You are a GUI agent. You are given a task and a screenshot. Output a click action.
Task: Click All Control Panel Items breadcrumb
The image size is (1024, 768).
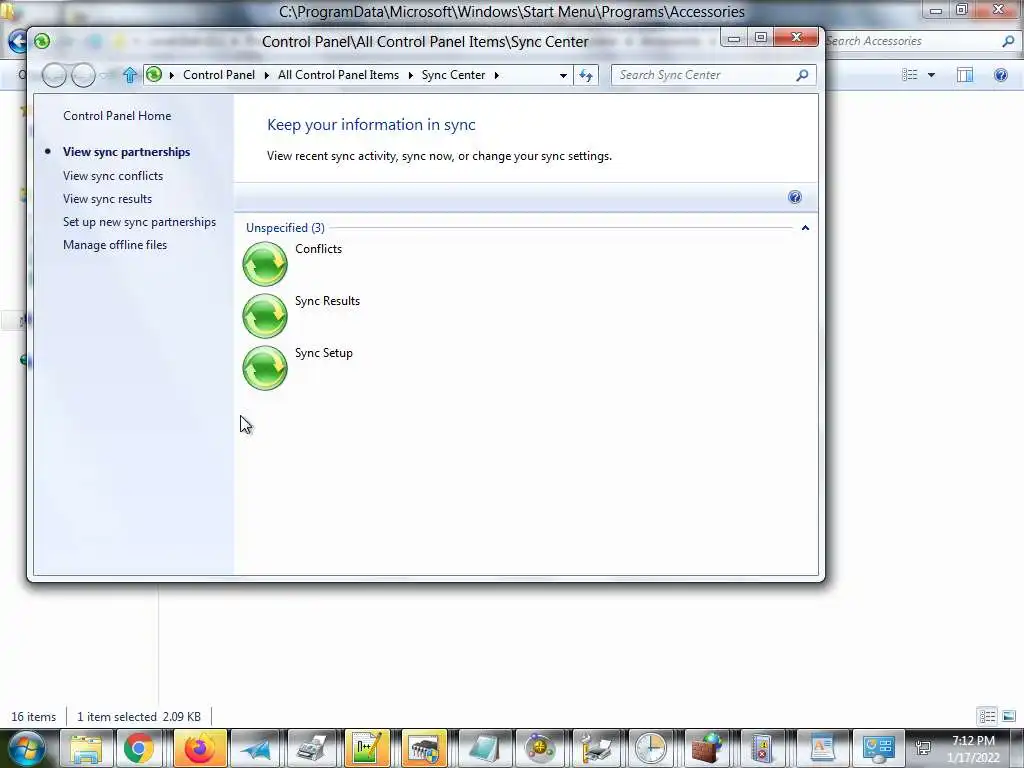click(338, 75)
